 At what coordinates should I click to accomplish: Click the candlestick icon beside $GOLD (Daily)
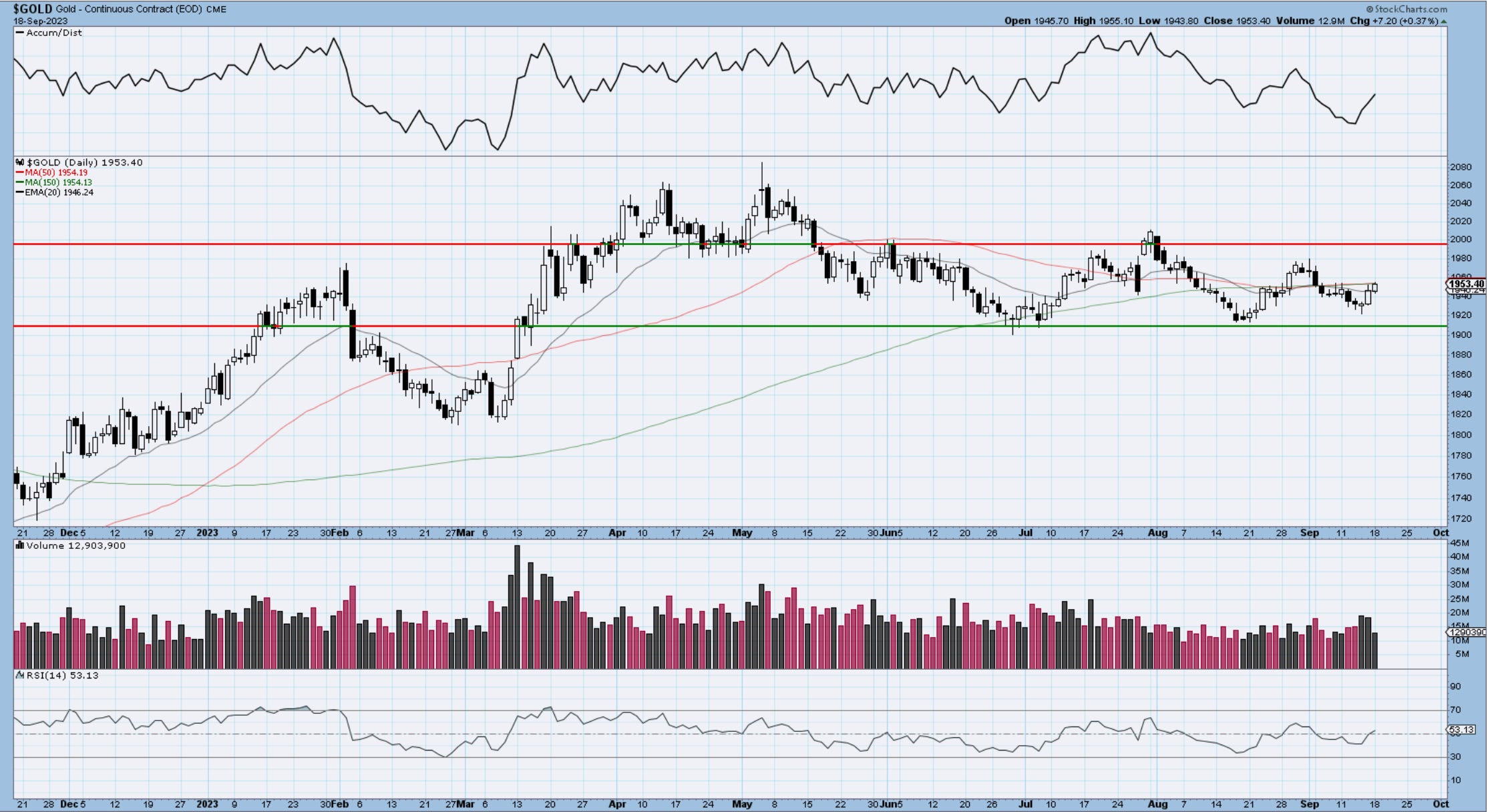click(x=20, y=162)
